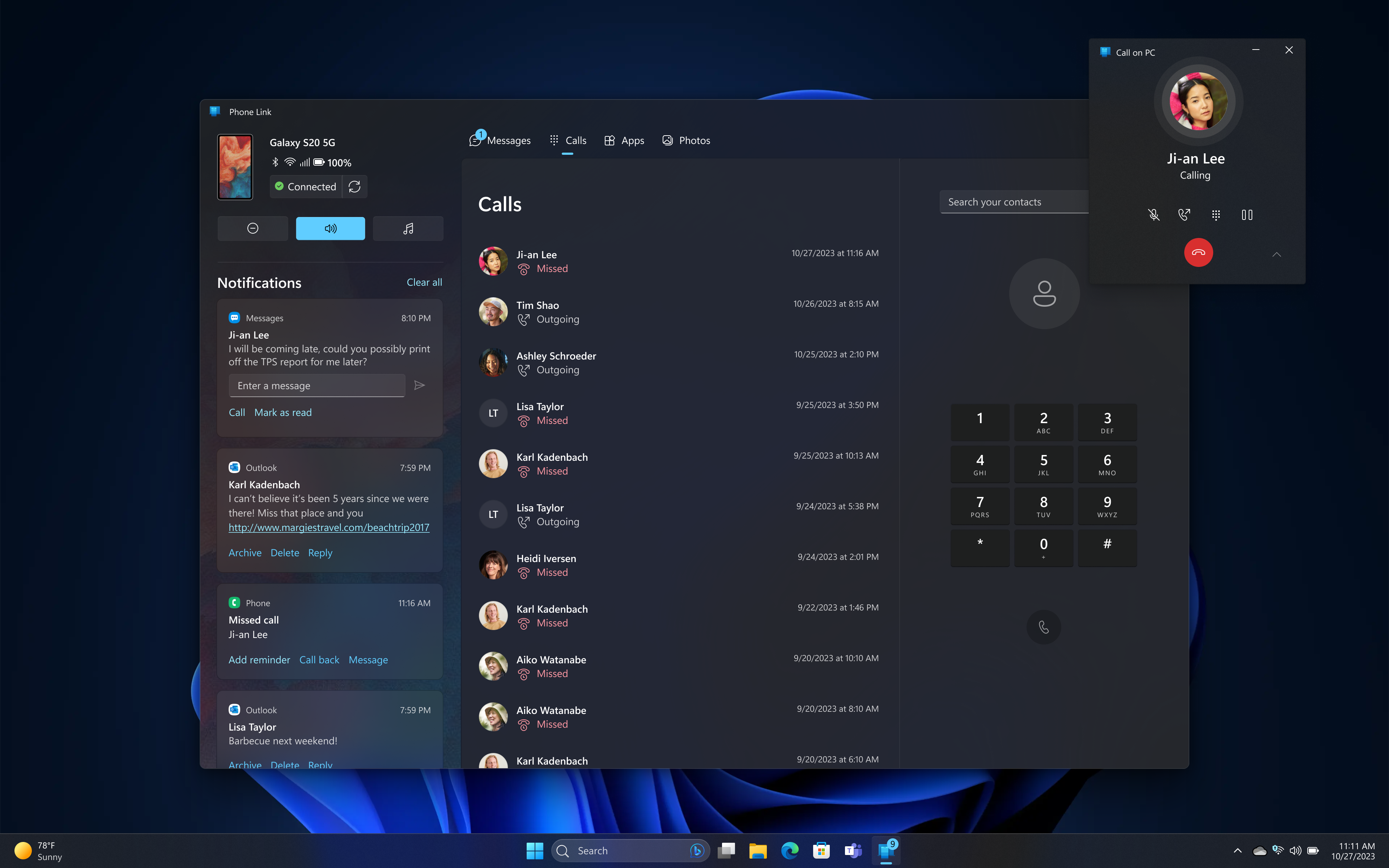Show hidden system tray icons

tap(1237, 851)
